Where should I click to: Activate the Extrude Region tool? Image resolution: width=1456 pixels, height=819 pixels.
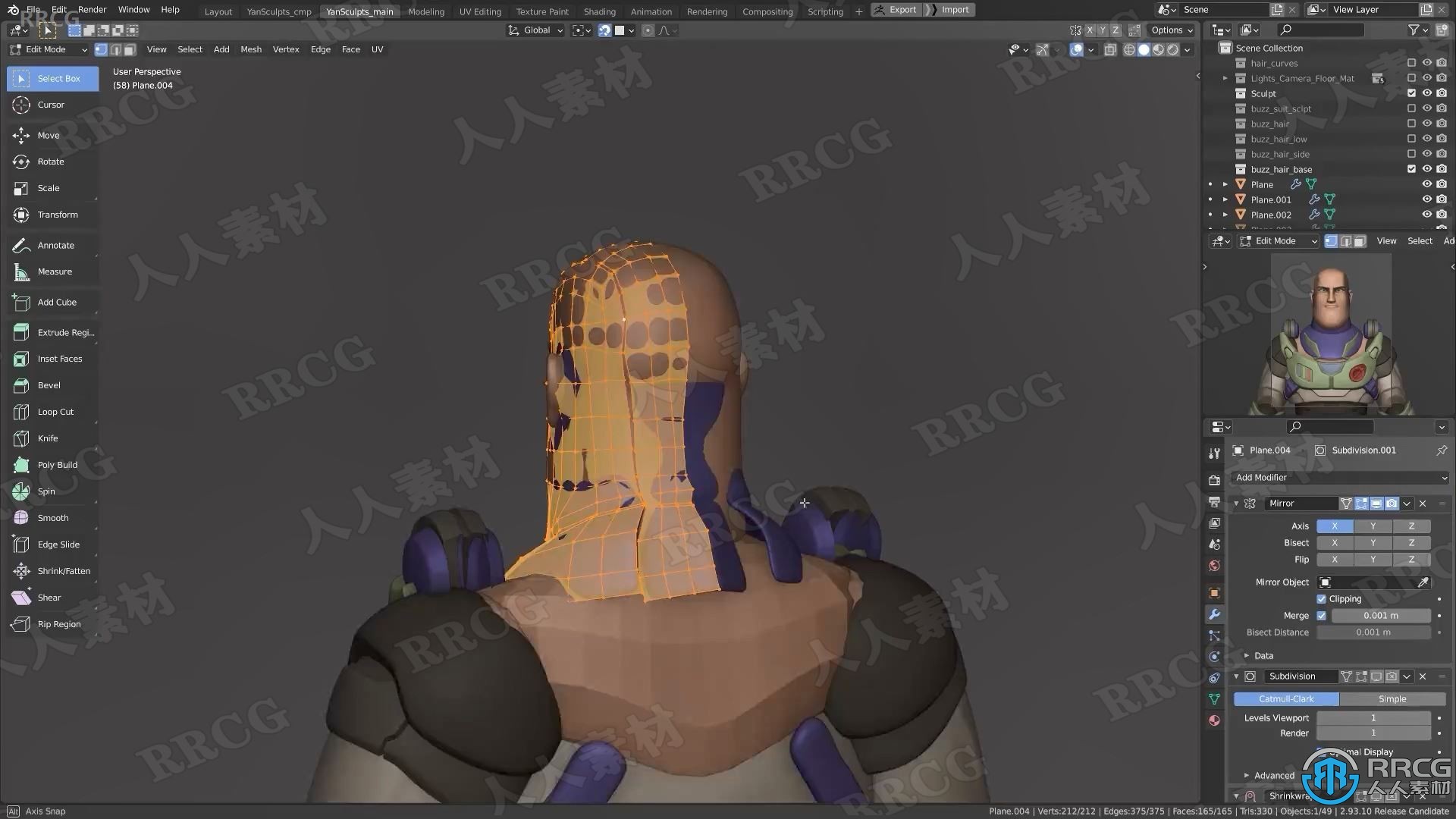point(52,332)
